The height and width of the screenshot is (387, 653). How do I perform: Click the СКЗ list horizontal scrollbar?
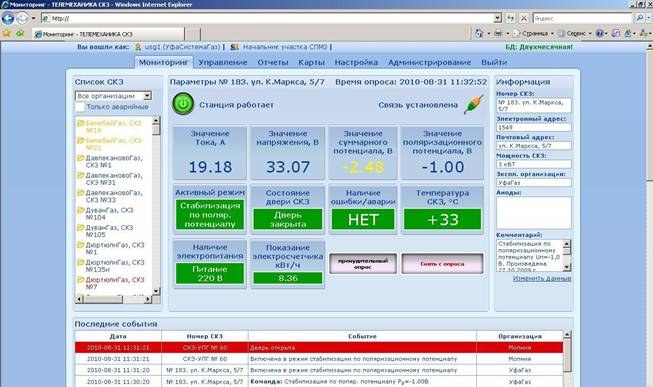[x=113, y=299]
